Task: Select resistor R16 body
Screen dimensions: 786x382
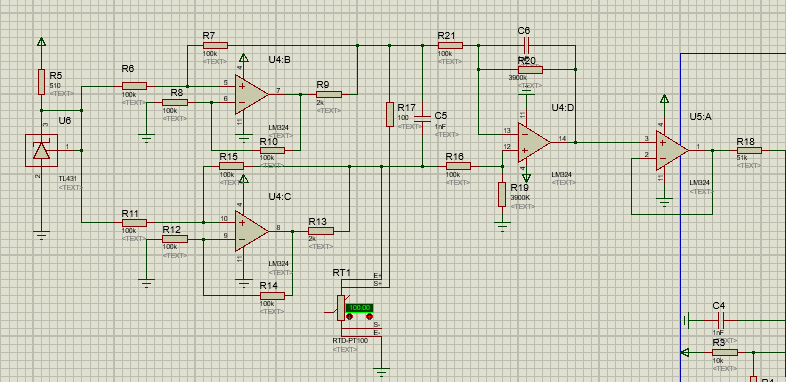Action: [x=458, y=166]
